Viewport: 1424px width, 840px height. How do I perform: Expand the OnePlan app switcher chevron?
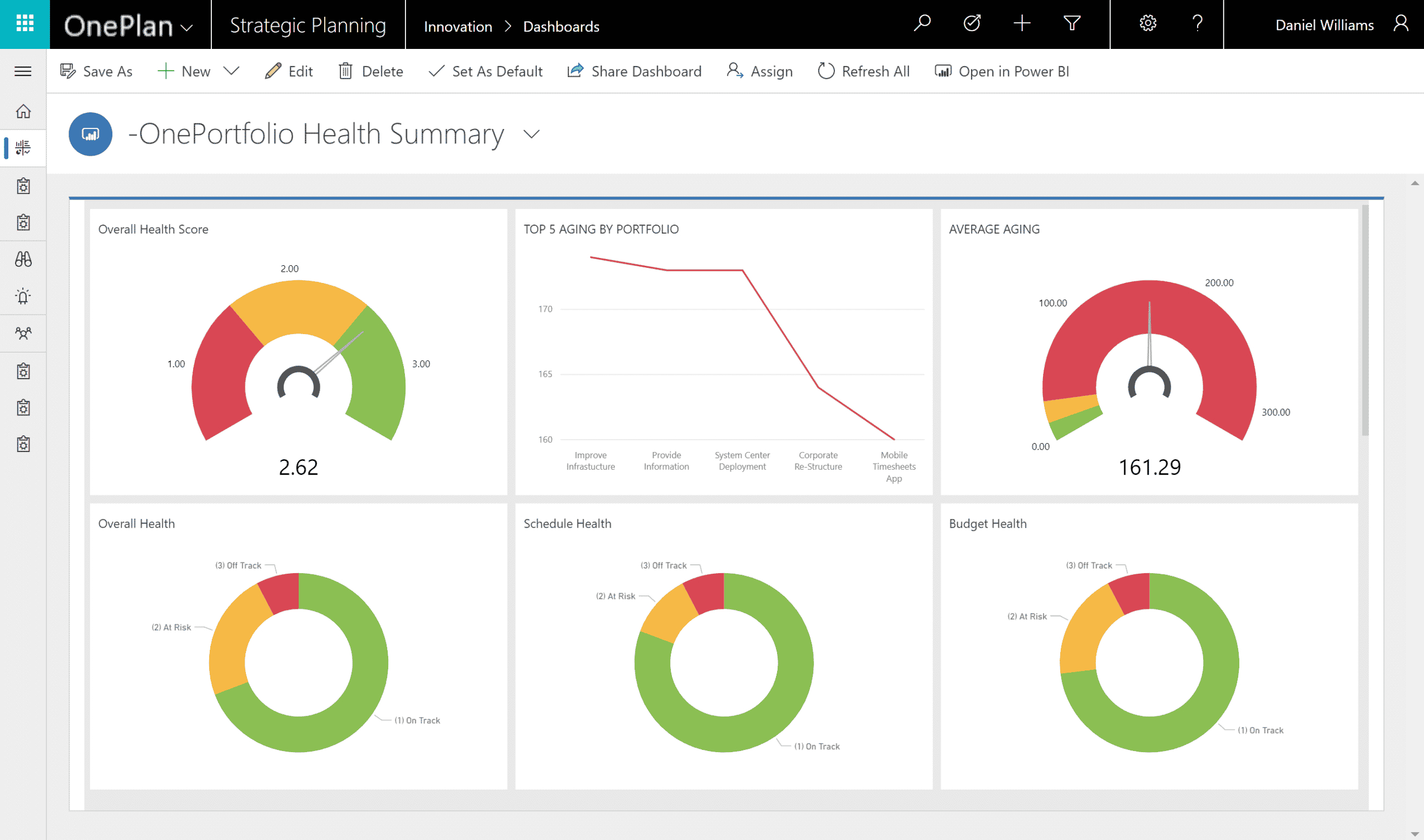click(186, 27)
